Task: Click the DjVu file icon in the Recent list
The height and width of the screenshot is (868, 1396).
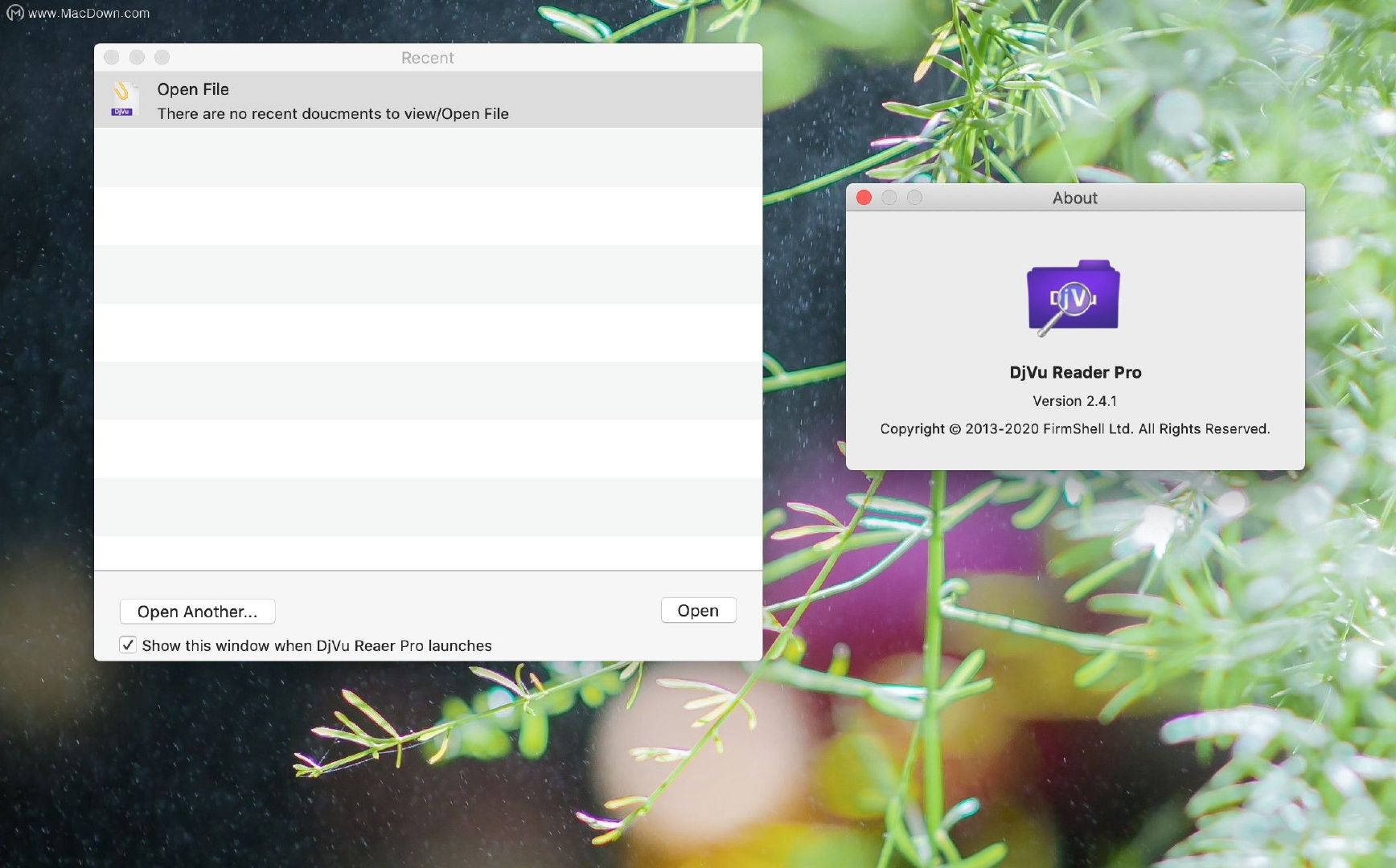Action: [122, 100]
